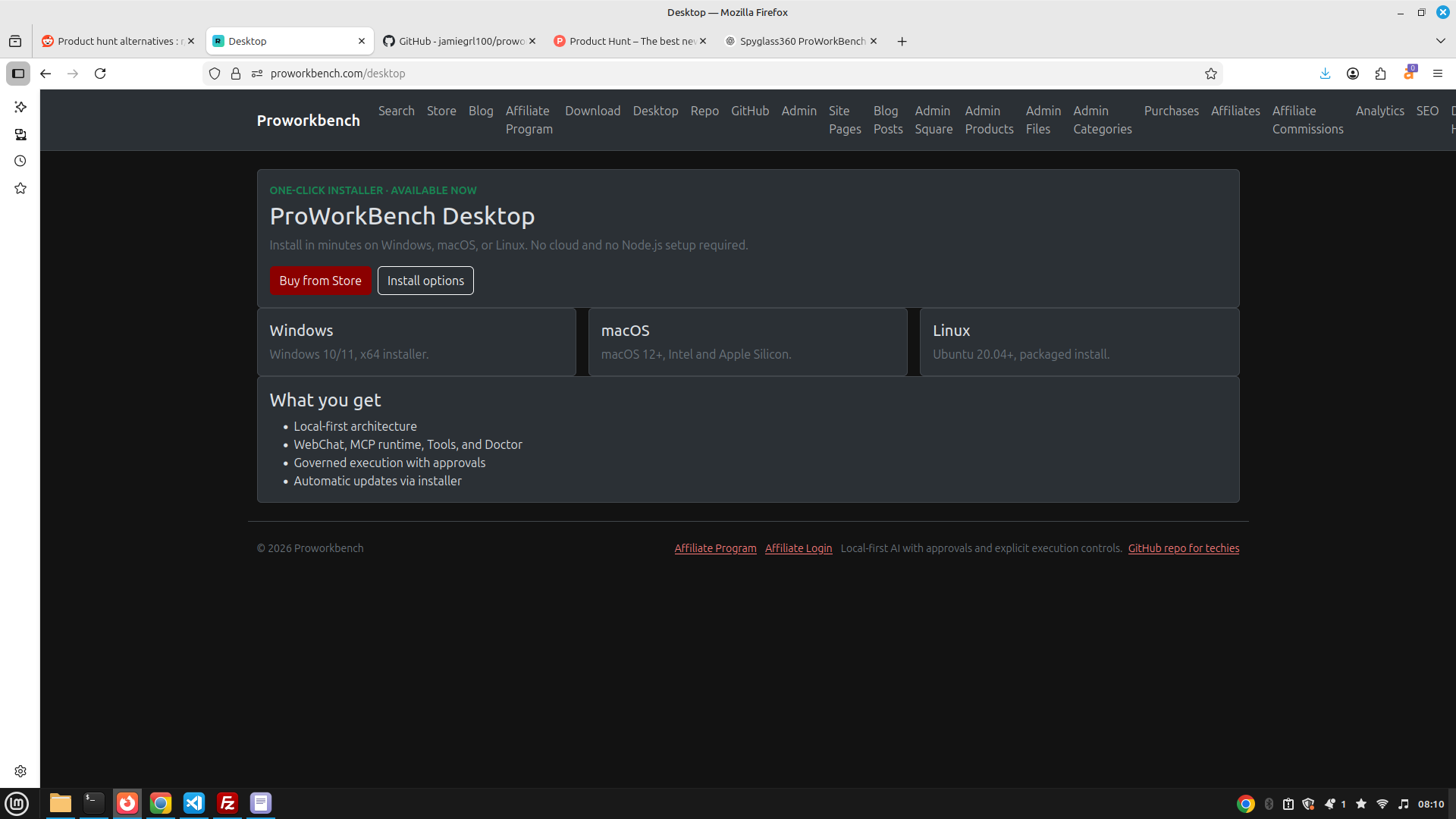Viewport: 1456px width, 819px height.
Task: Reload the page with the refresh icon
Action: click(x=100, y=74)
